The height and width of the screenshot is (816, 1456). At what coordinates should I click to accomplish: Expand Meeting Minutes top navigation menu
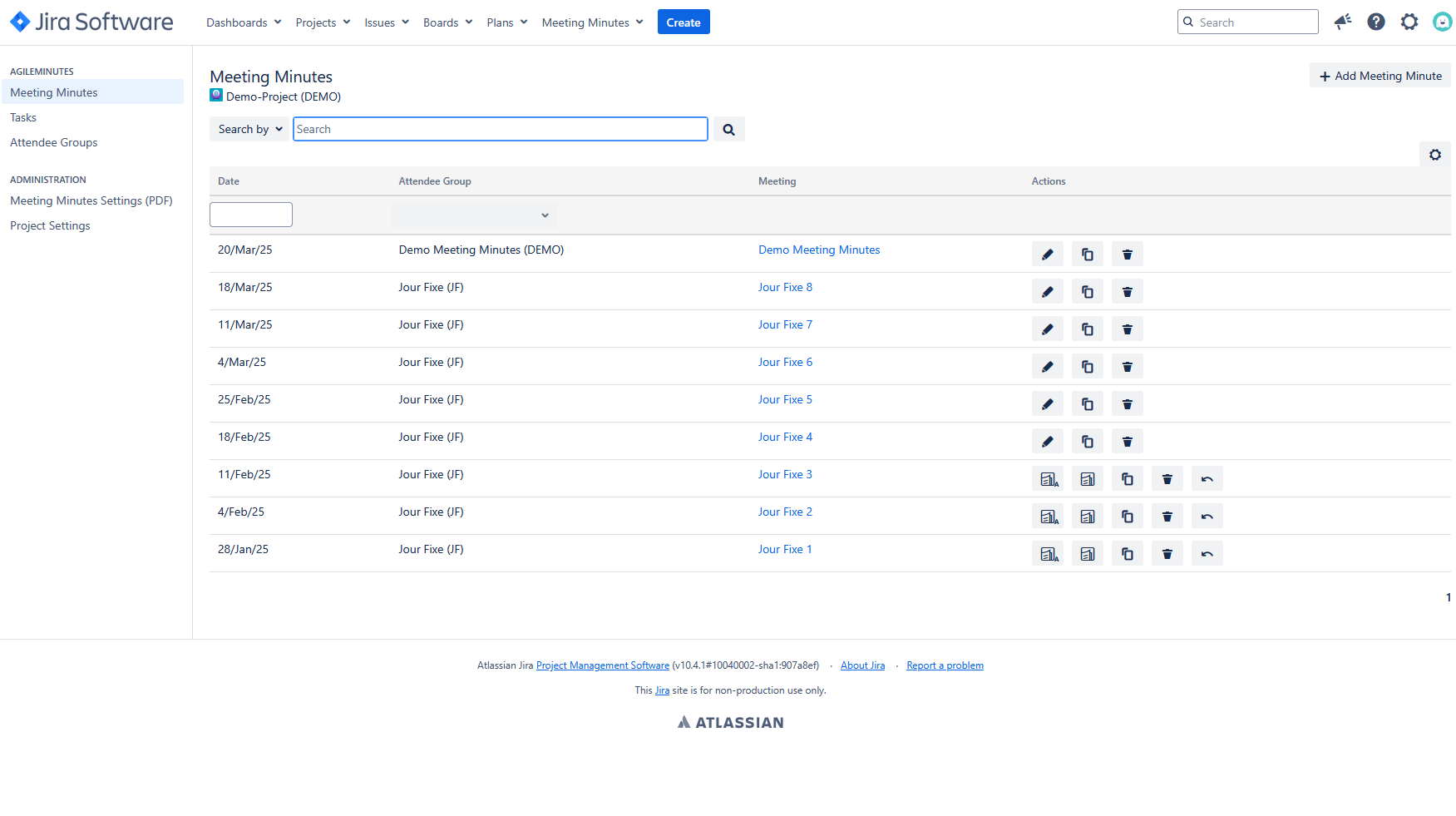[592, 22]
